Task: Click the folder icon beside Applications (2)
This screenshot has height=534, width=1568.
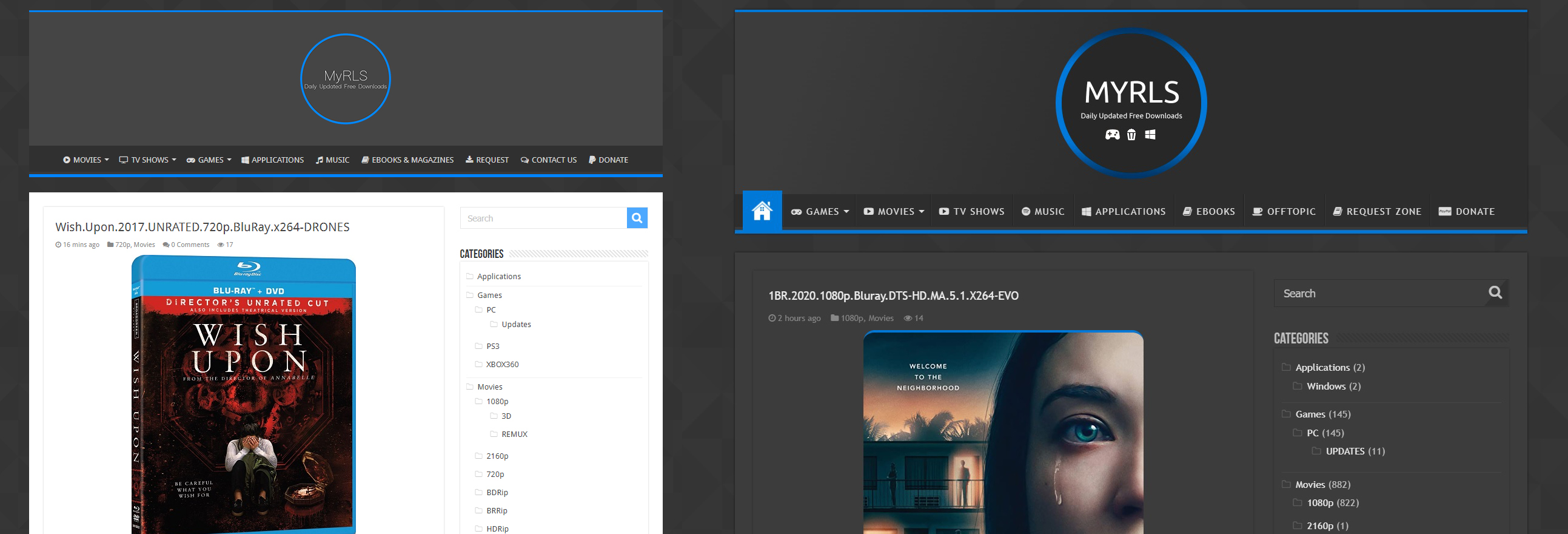Action: click(1286, 367)
